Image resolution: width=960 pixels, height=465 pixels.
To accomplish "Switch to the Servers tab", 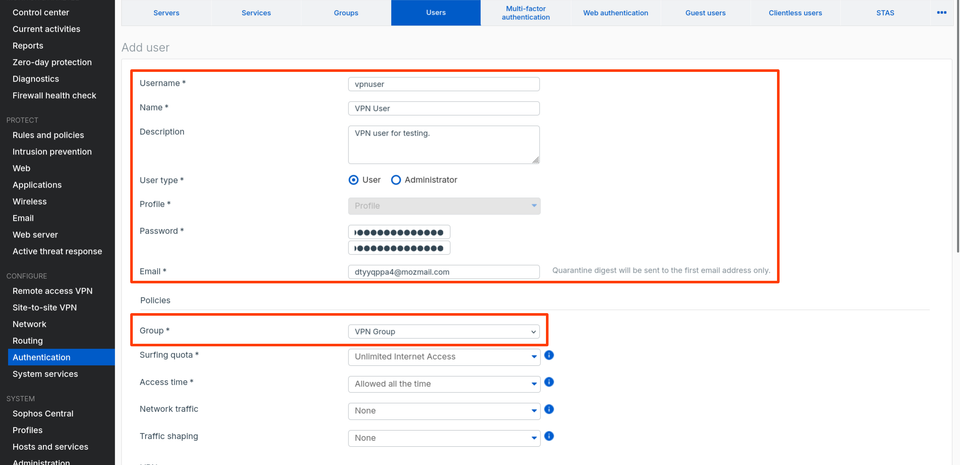I will (167, 13).
